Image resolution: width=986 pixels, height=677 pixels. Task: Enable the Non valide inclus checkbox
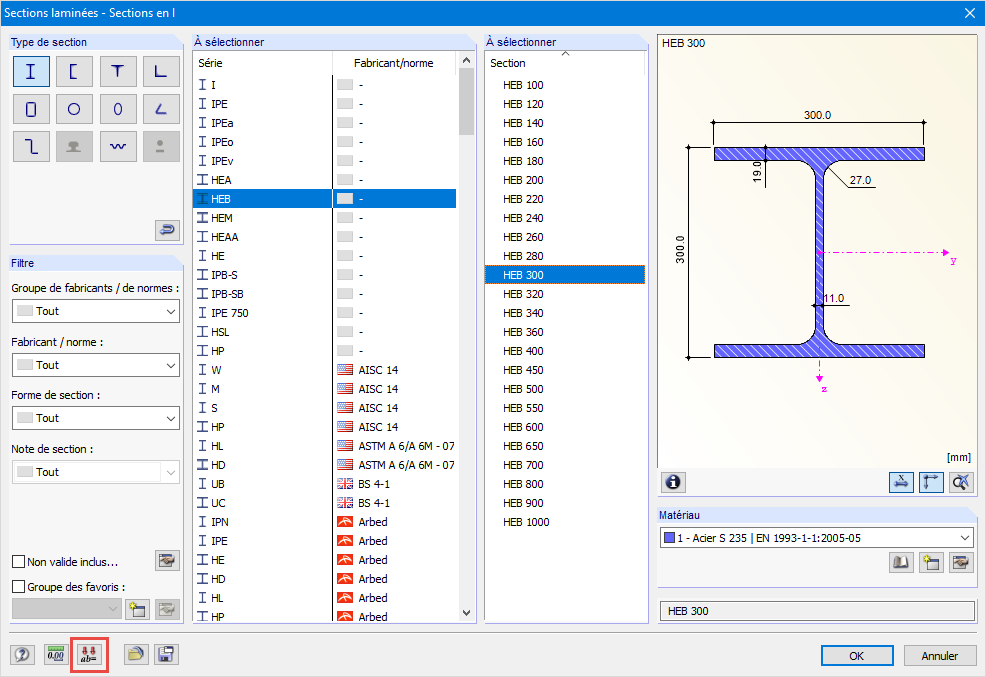pyautogui.click(x=18, y=562)
